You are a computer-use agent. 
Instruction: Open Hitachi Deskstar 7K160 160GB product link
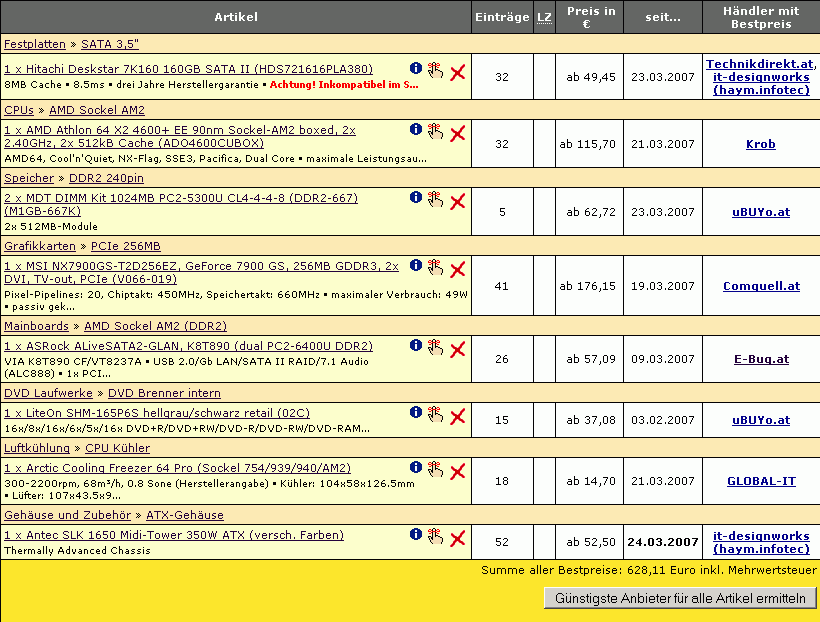click(x=188, y=69)
